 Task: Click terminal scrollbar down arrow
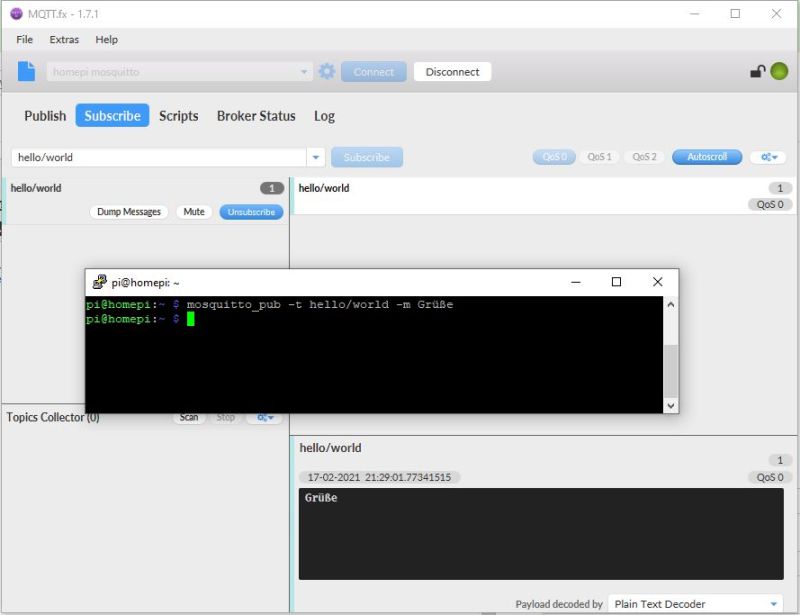(x=671, y=406)
